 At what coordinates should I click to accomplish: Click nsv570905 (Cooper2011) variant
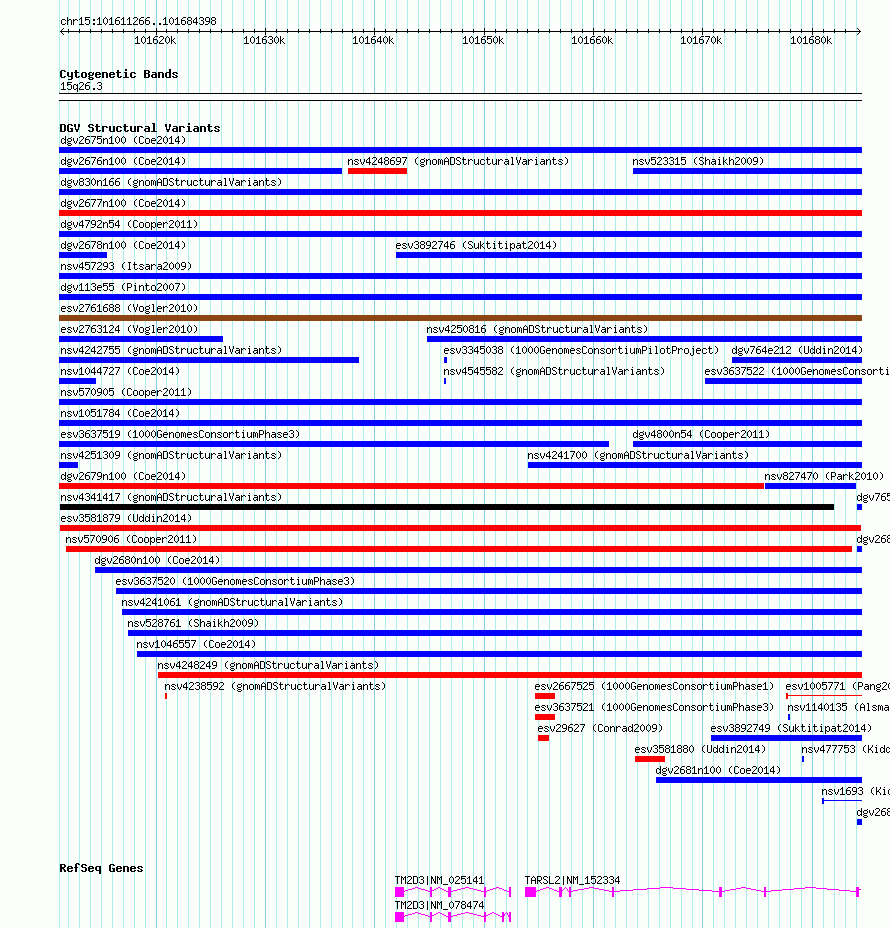[126, 392]
